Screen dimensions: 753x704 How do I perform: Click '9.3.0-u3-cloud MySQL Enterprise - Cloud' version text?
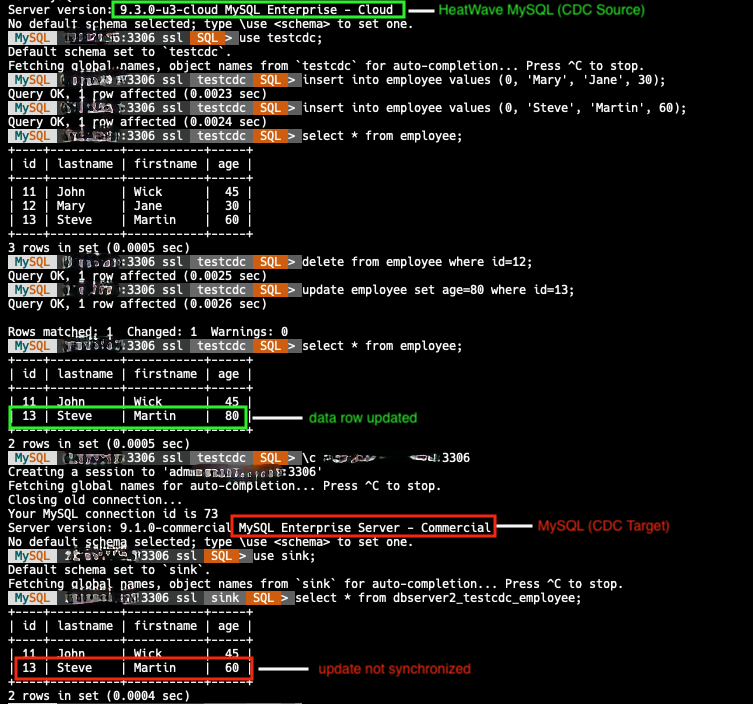click(x=256, y=10)
